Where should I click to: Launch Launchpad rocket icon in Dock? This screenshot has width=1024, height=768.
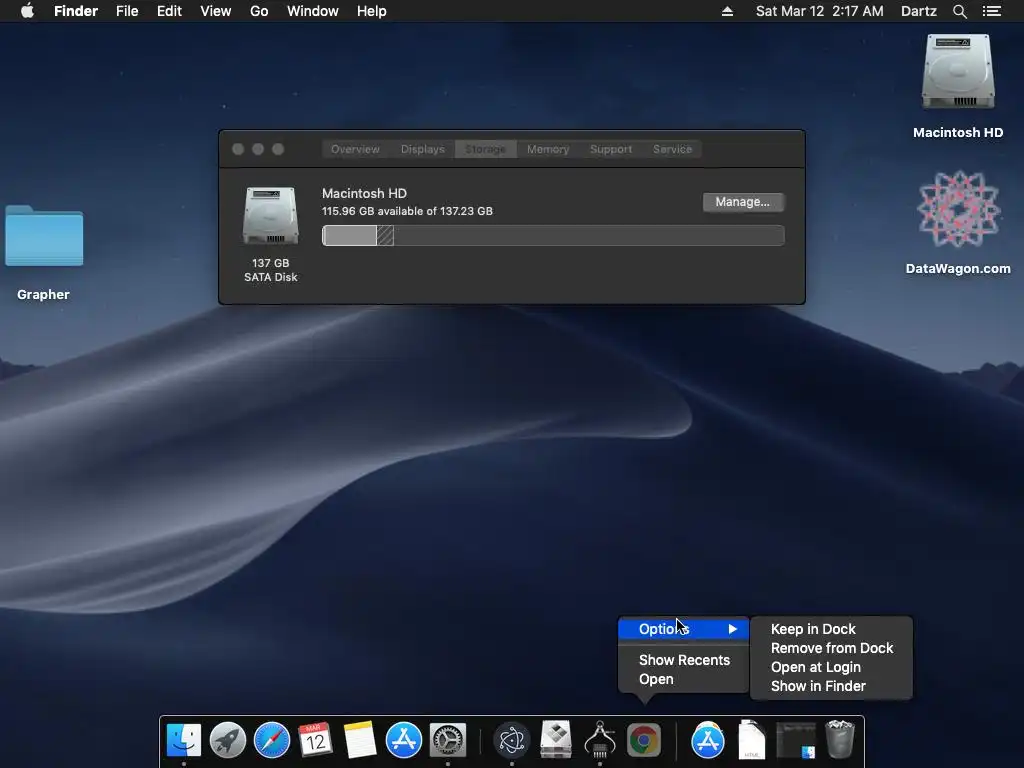227,740
